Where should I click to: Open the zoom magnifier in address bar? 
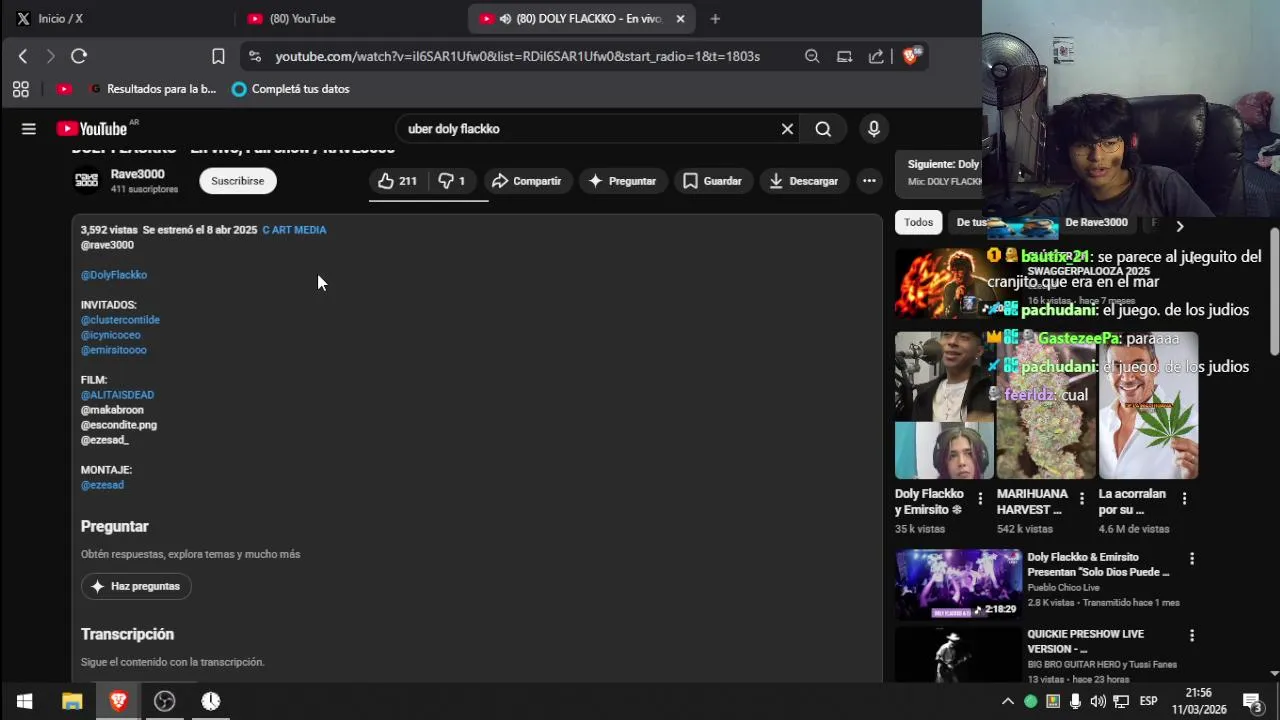click(812, 56)
